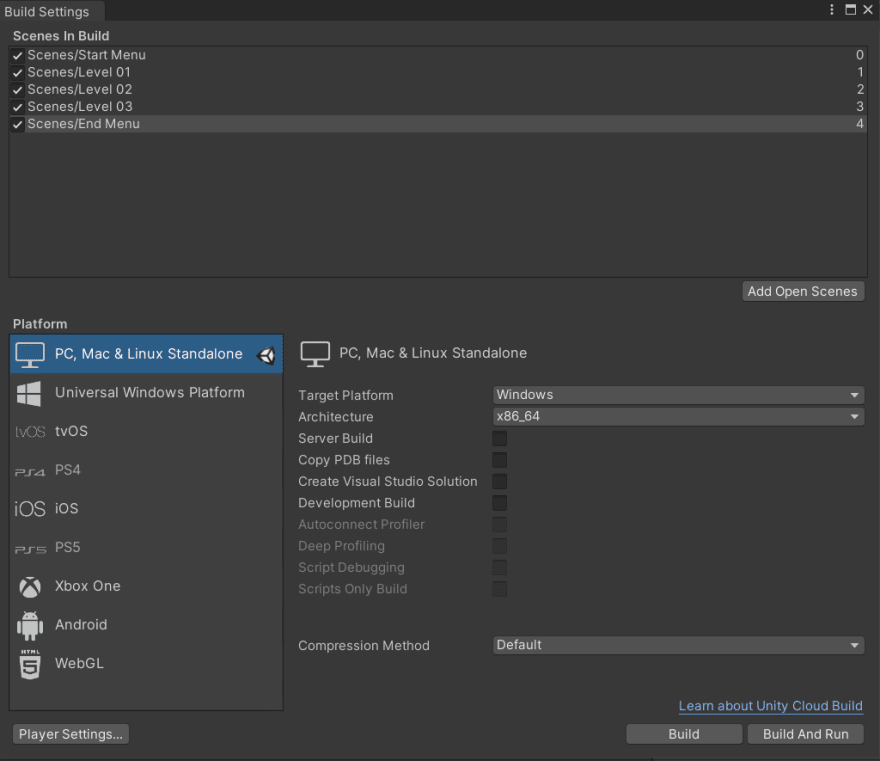
Task: Select PC, Mac & Linux Standalone platform
Action: pos(146,354)
